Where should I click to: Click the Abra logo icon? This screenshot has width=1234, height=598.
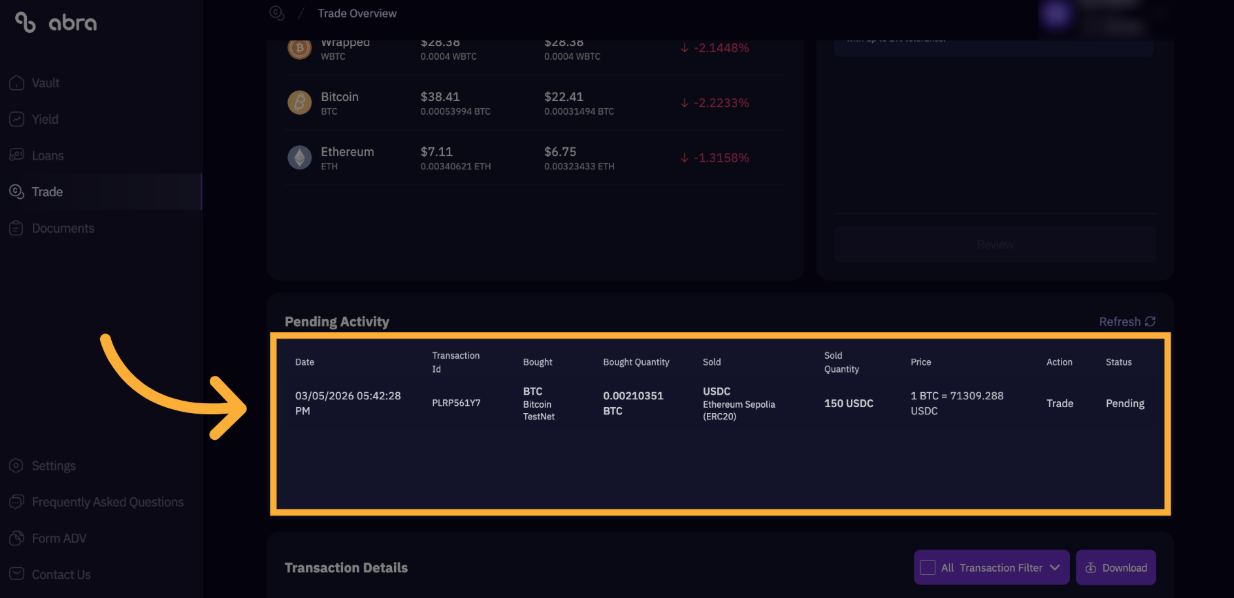[x=26, y=23]
